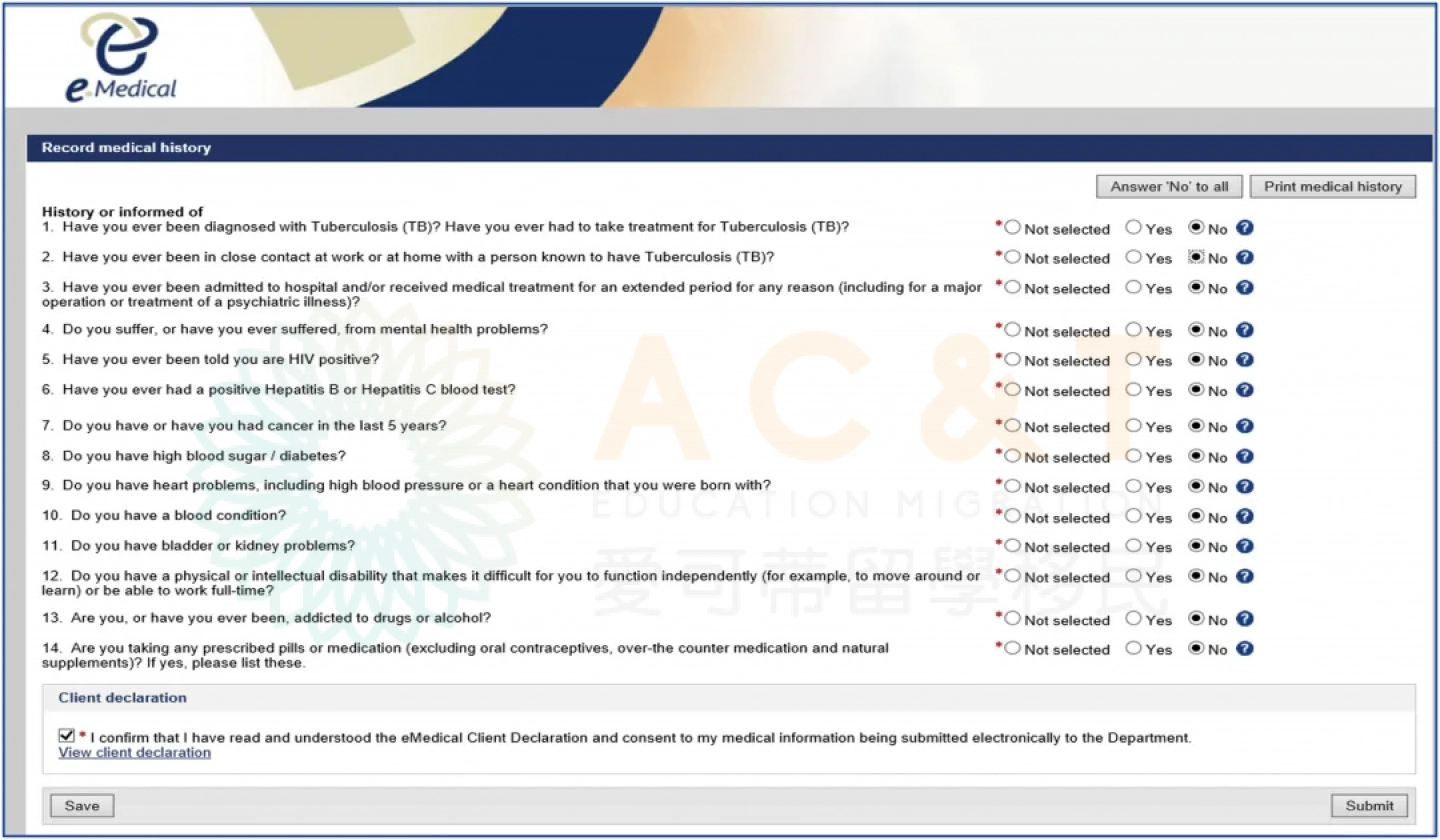This screenshot has width=1440, height=840.
Task: Select Yes for hospital admission question
Action: (1133, 287)
